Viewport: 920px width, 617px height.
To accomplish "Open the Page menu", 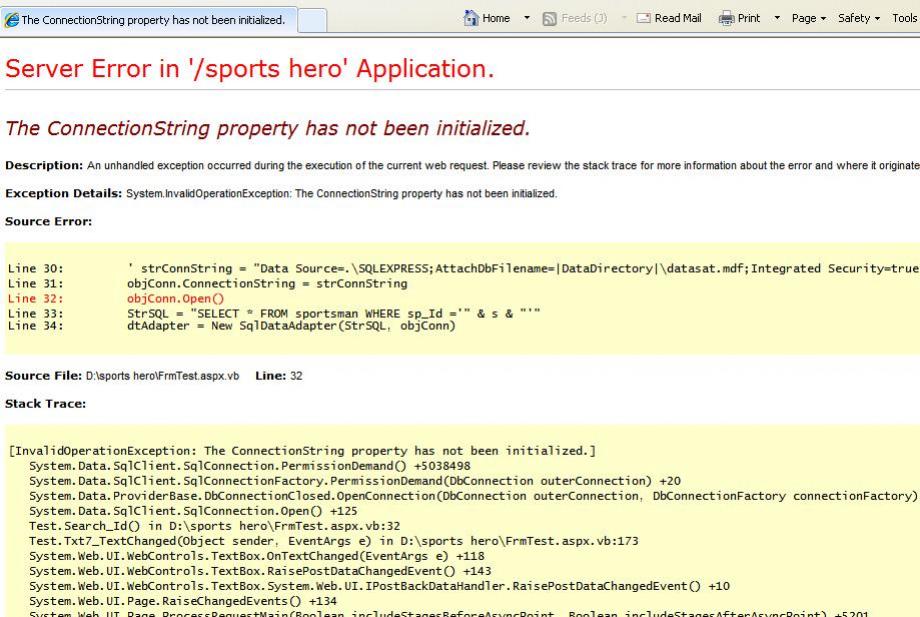I will tap(809, 18).
